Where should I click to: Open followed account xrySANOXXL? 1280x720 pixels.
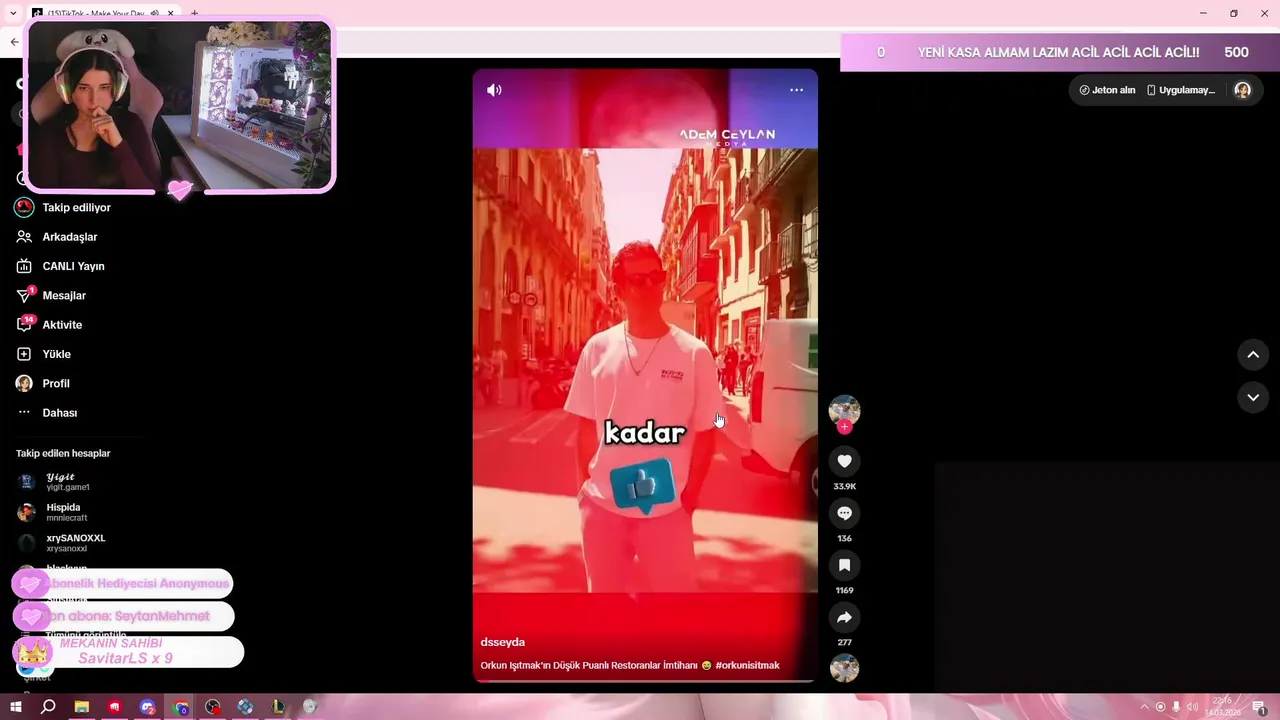point(62,543)
